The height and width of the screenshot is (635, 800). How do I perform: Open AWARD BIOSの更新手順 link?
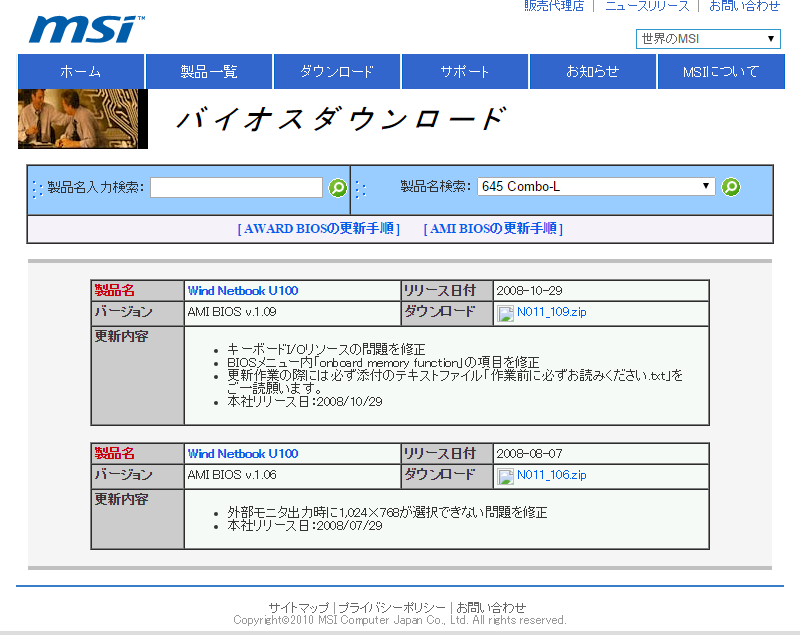click(319, 228)
